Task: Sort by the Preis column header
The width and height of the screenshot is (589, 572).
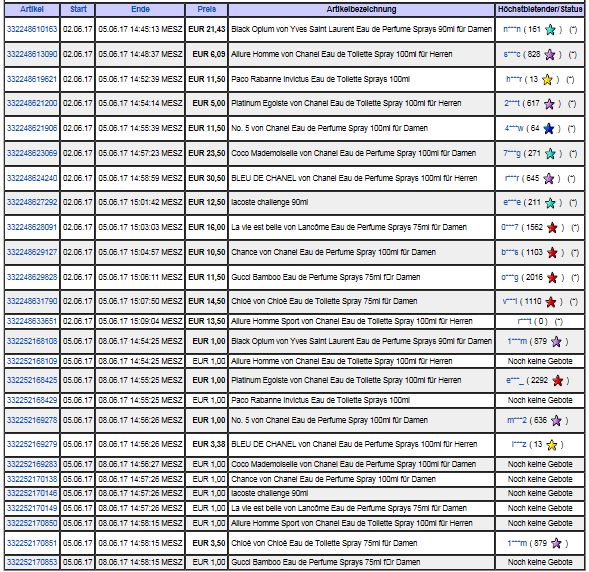Action: (x=207, y=9)
